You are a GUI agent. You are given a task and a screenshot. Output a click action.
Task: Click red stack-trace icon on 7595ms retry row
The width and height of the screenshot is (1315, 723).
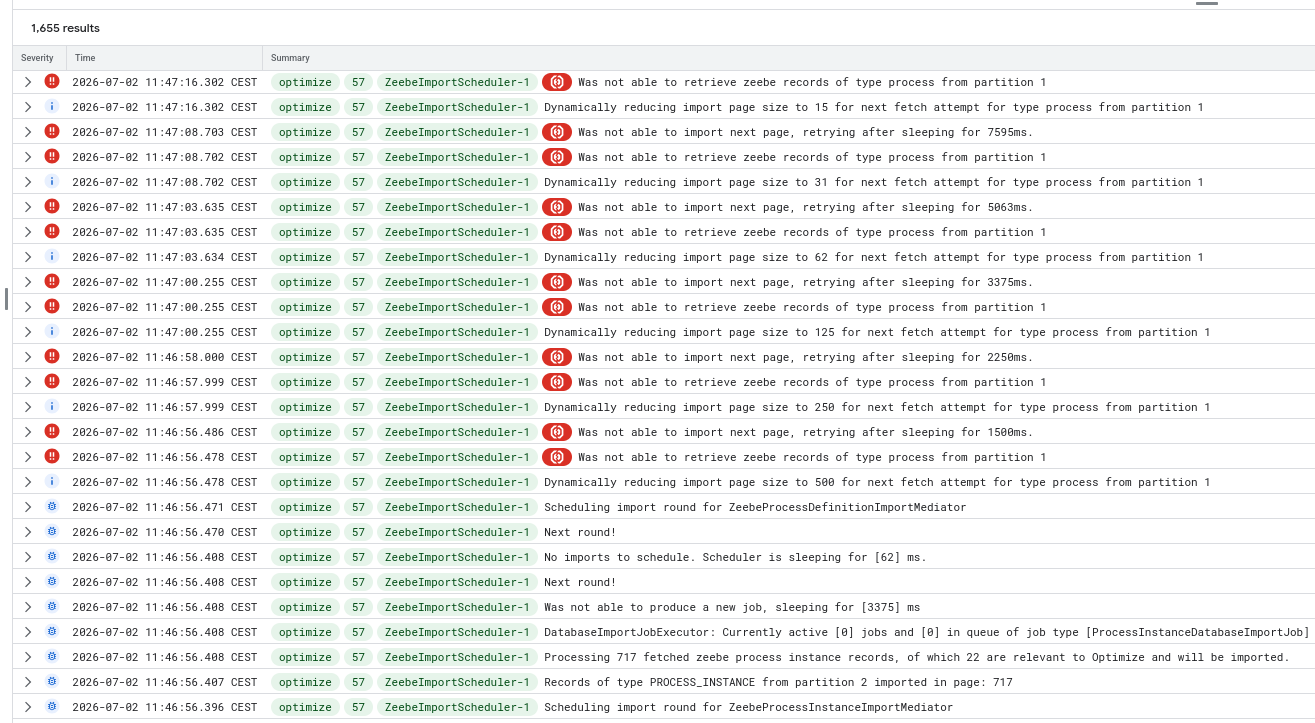click(557, 132)
